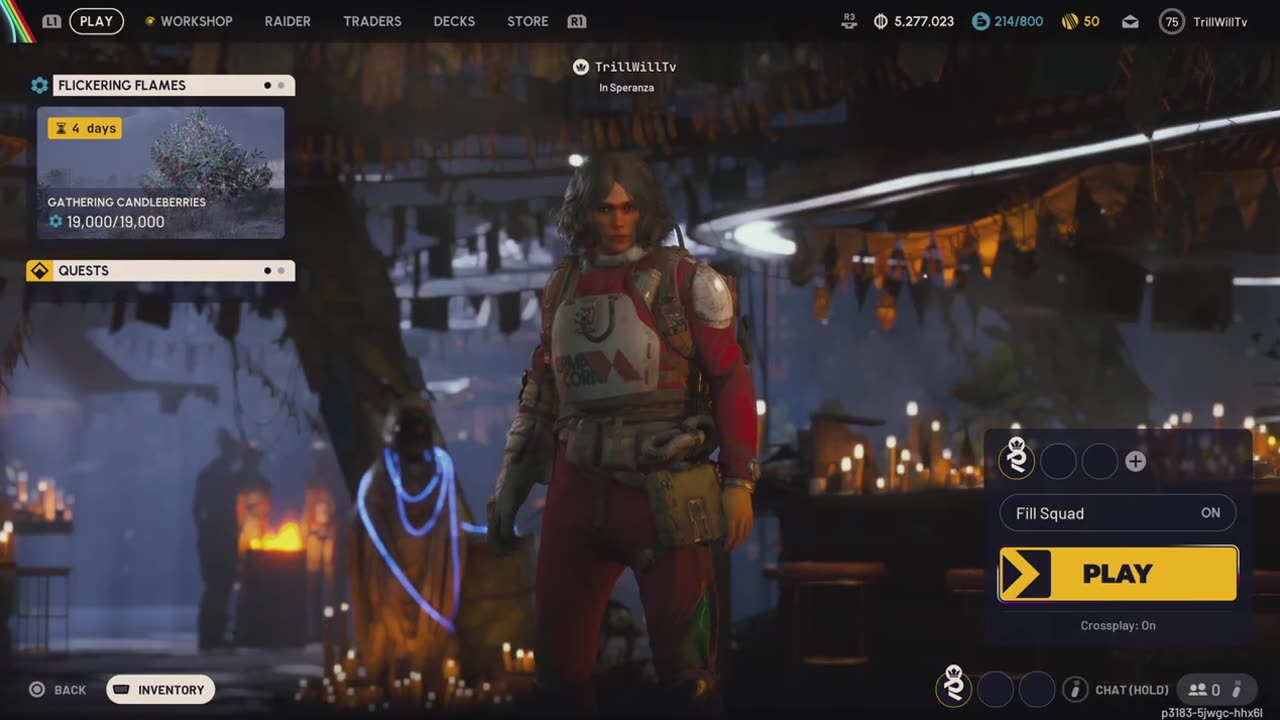Click the chat info icon beside CHAT (HOLD)
This screenshot has width=1280, height=720.
pyautogui.click(x=1075, y=689)
